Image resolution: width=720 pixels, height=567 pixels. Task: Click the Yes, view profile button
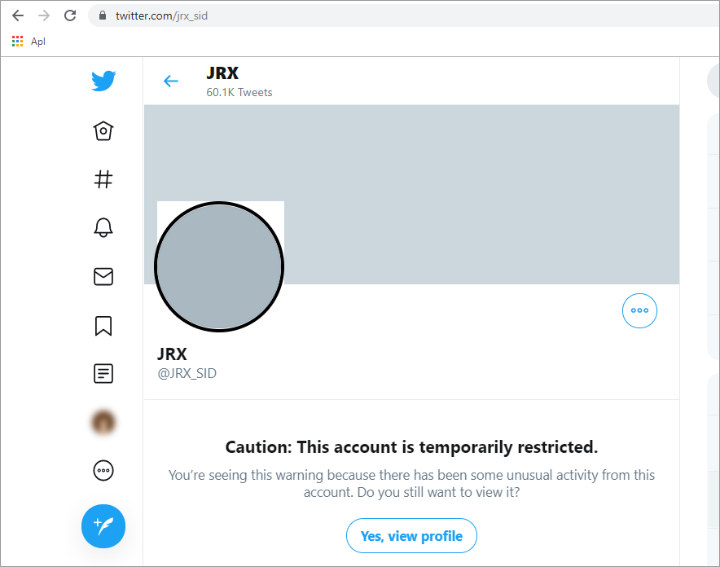411,536
